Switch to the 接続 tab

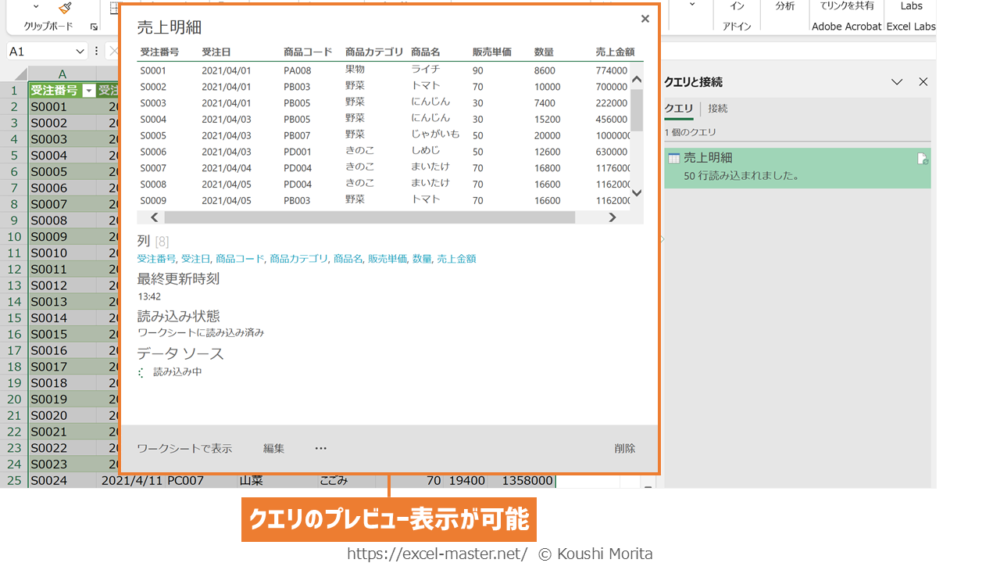coord(718,108)
